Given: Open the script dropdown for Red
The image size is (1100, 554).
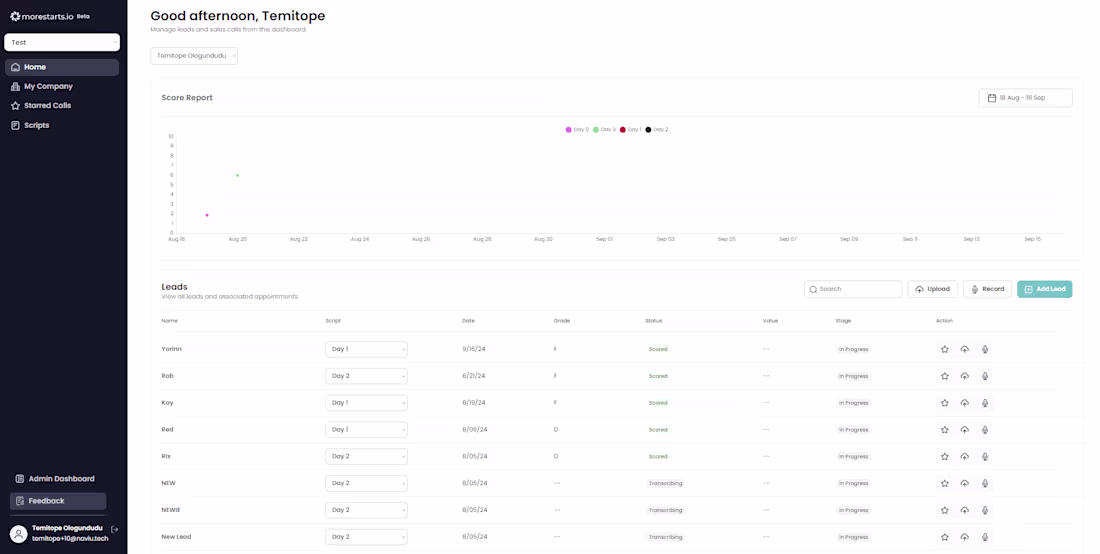Looking at the screenshot, I should pyautogui.click(x=366, y=430).
